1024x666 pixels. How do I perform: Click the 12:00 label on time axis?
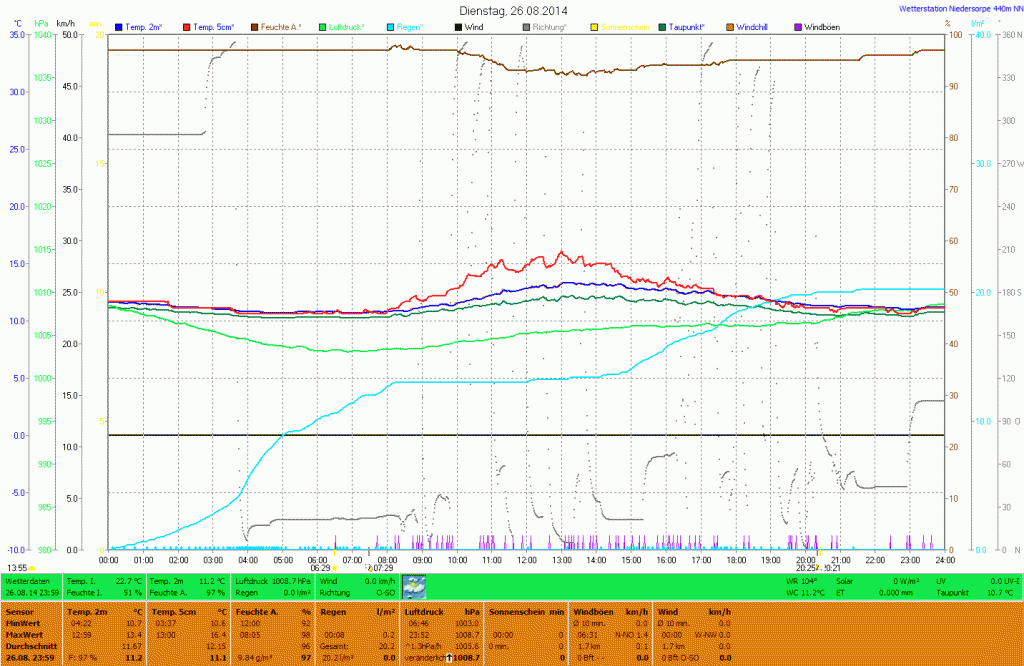(x=526, y=560)
